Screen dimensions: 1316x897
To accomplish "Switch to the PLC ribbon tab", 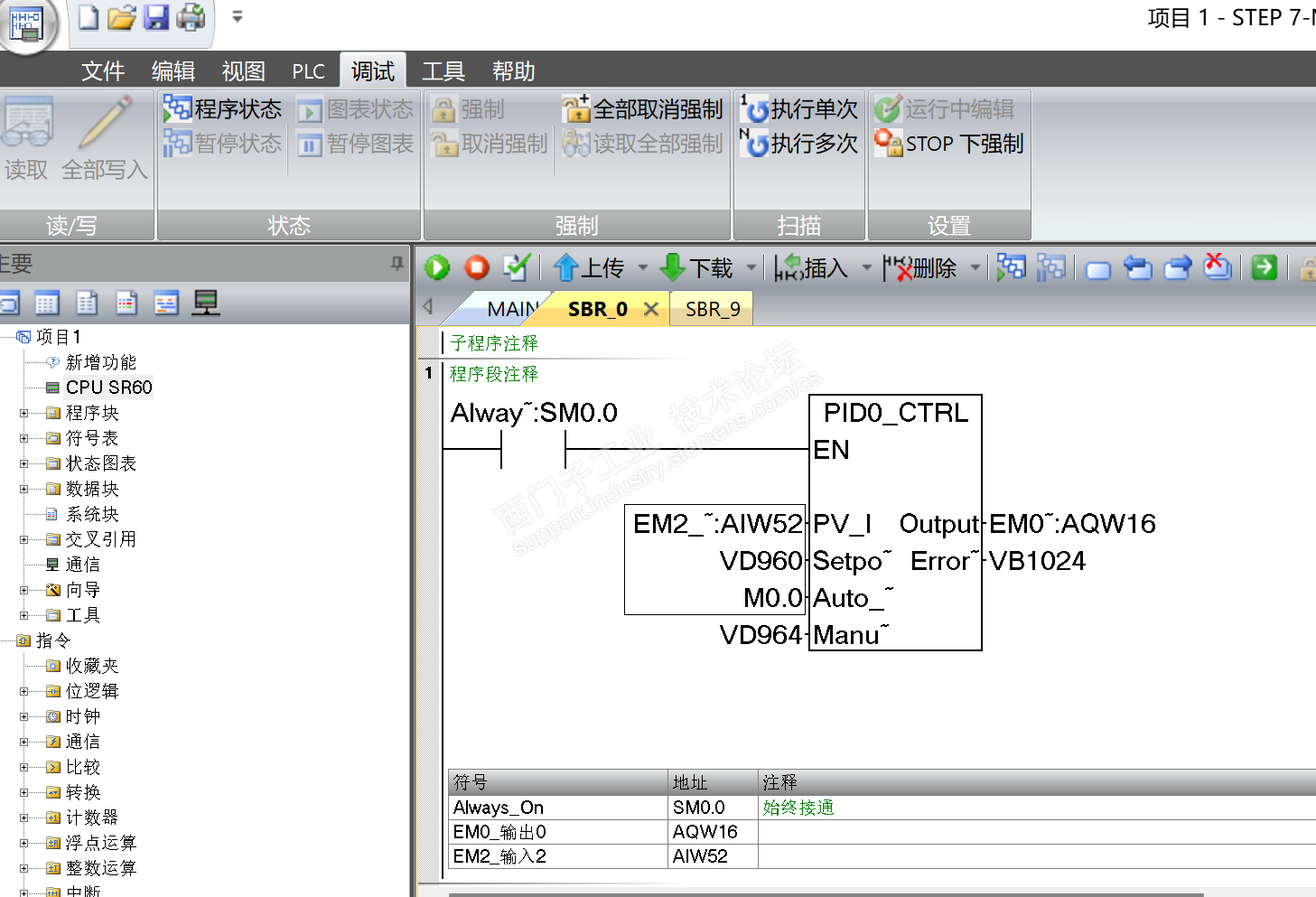I will coord(308,71).
